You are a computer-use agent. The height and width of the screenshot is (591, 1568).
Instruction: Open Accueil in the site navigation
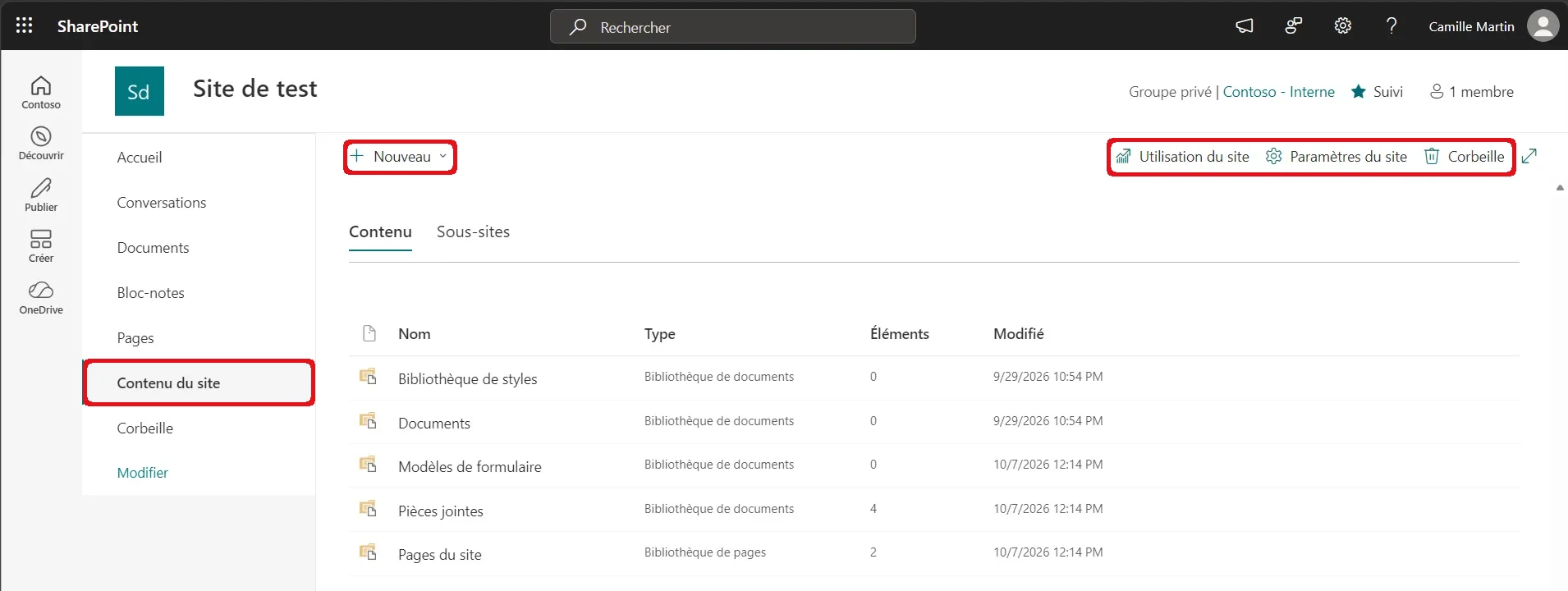(140, 158)
